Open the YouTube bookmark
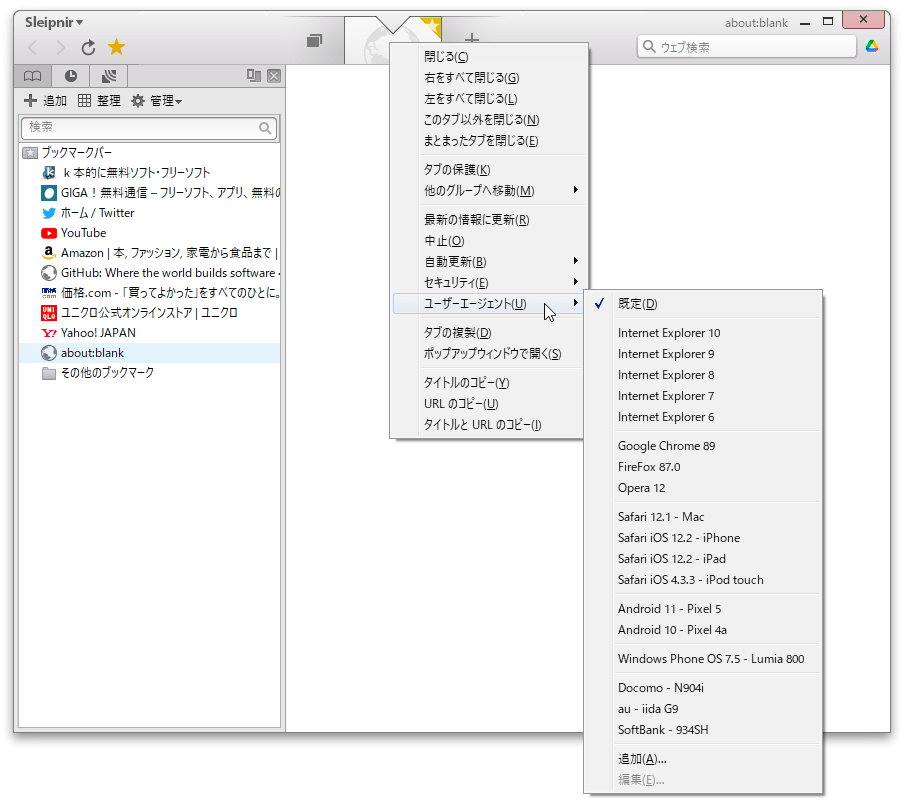The height and width of the screenshot is (806, 904). click(x=74, y=233)
